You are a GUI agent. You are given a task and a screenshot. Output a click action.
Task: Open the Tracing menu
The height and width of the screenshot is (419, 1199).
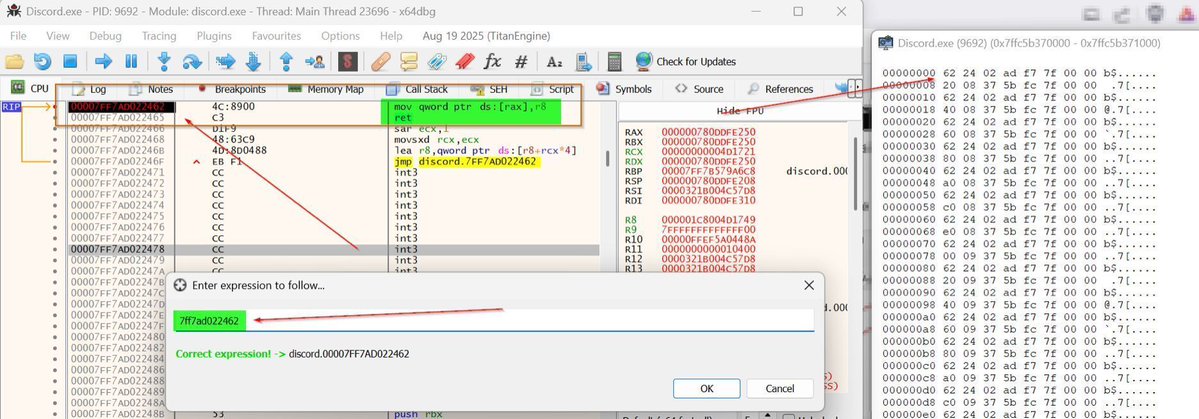[158, 36]
